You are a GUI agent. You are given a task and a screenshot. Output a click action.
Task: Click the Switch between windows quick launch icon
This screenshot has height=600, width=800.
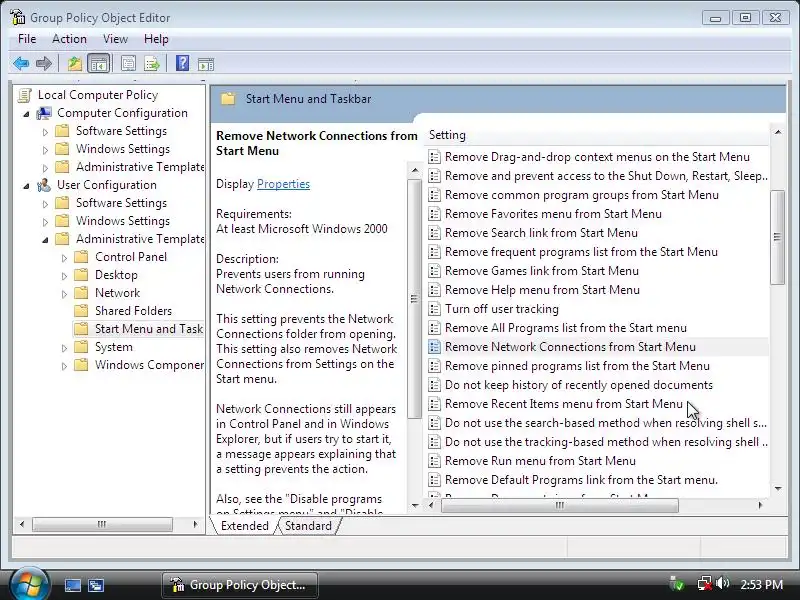95,585
